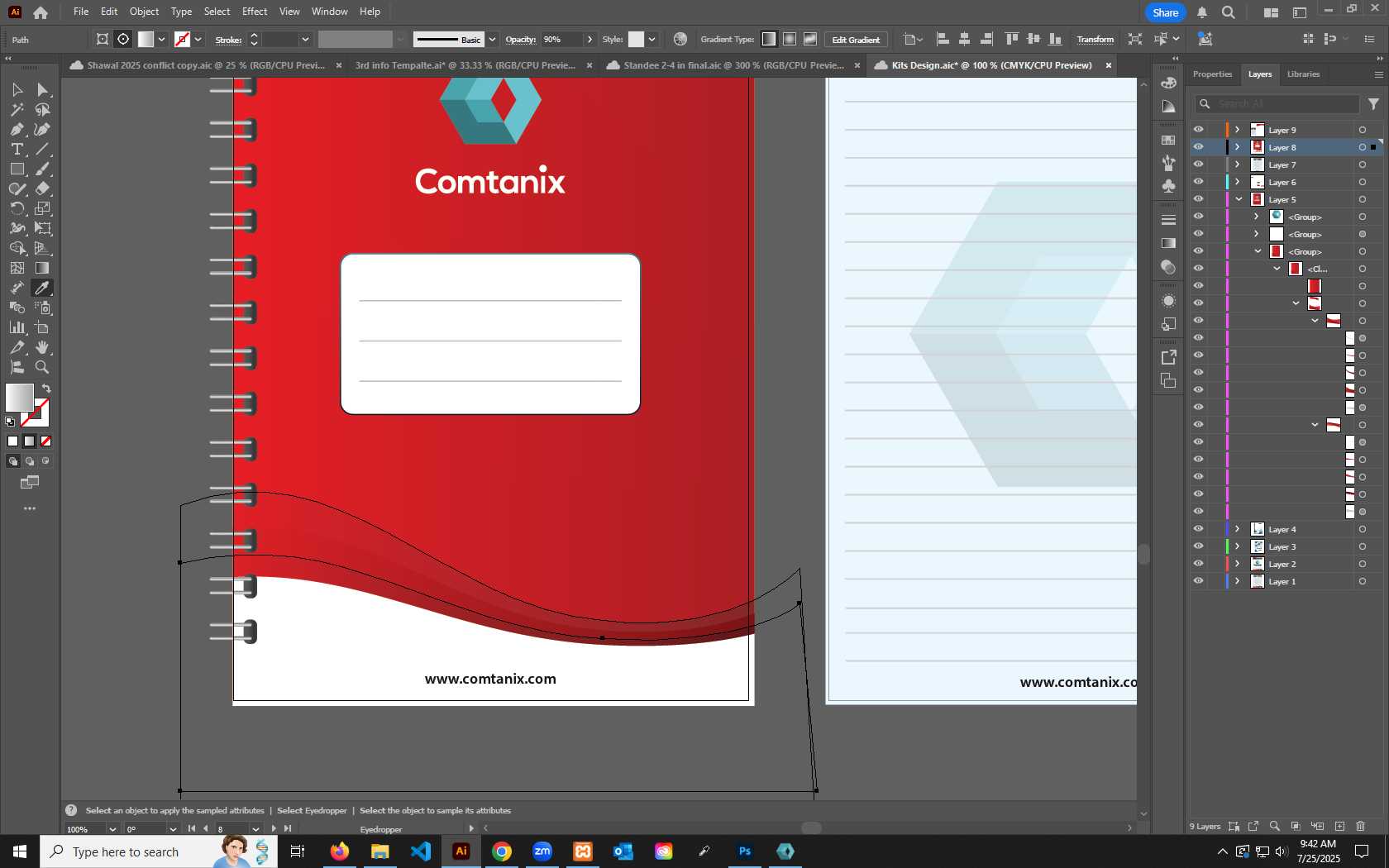Click Horizontal Align Left icon
Screen dimensions: 1389x868
[x=943, y=39]
